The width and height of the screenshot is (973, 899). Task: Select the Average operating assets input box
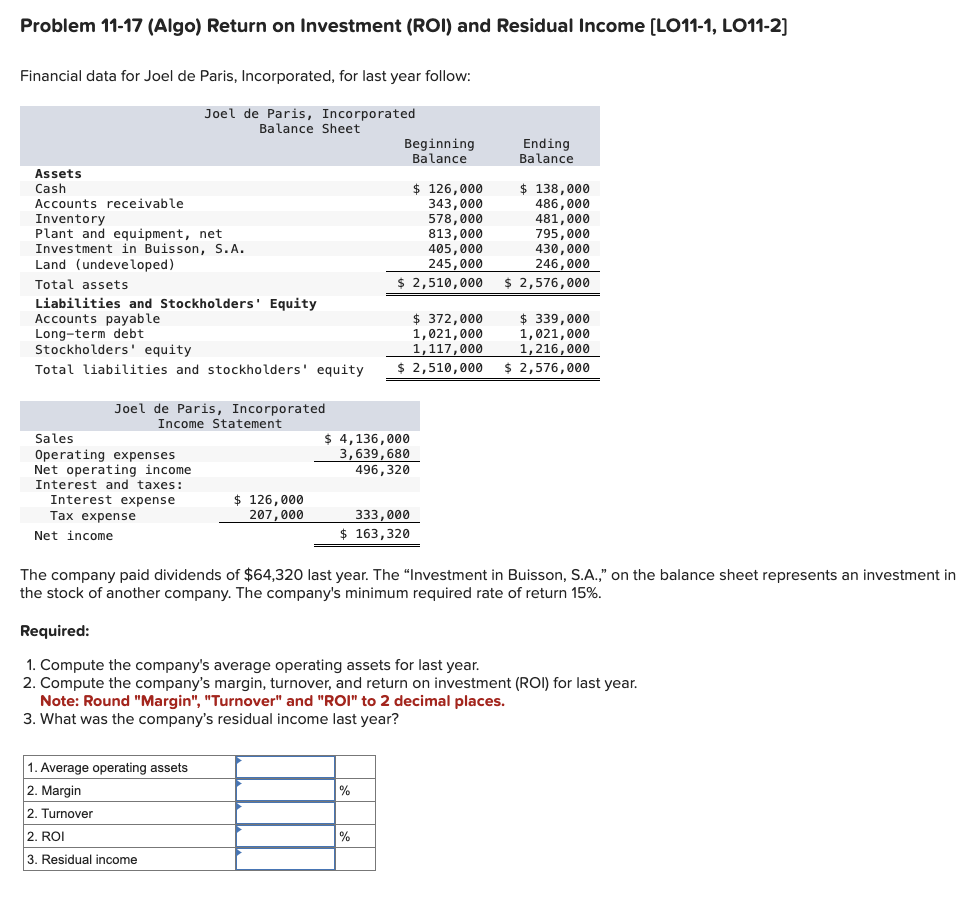point(285,767)
